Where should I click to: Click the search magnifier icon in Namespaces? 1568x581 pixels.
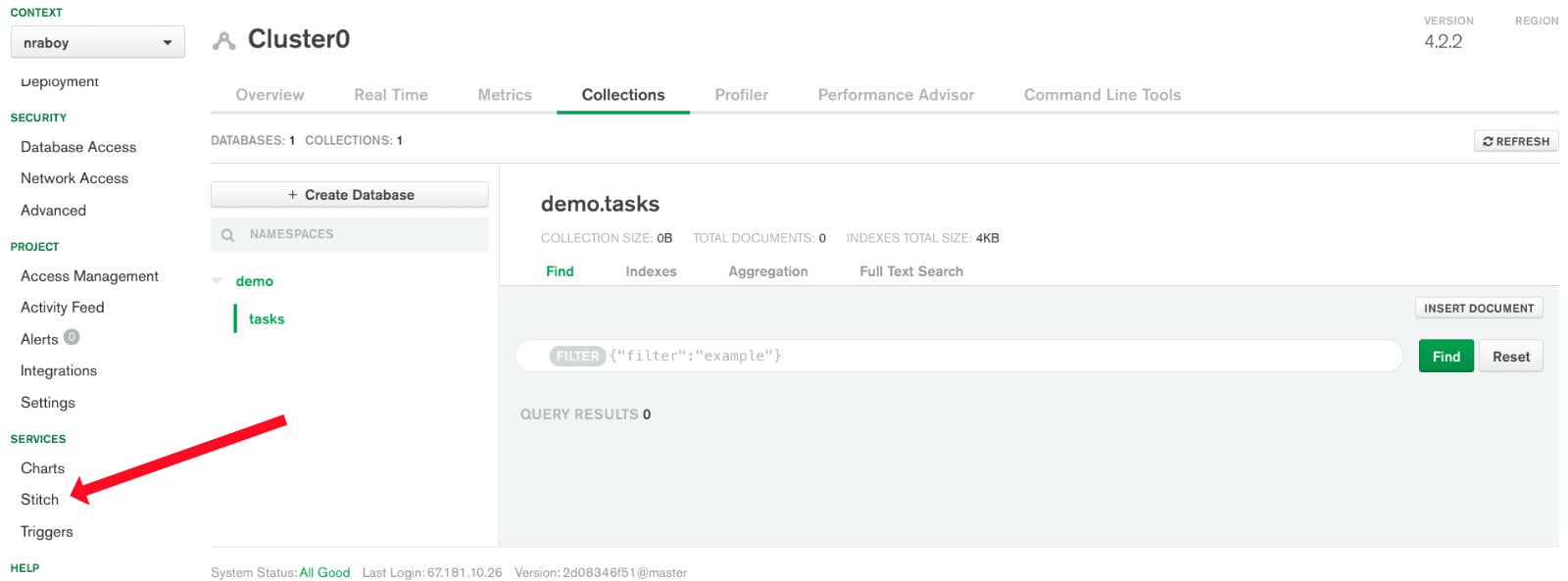(x=228, y=235)
